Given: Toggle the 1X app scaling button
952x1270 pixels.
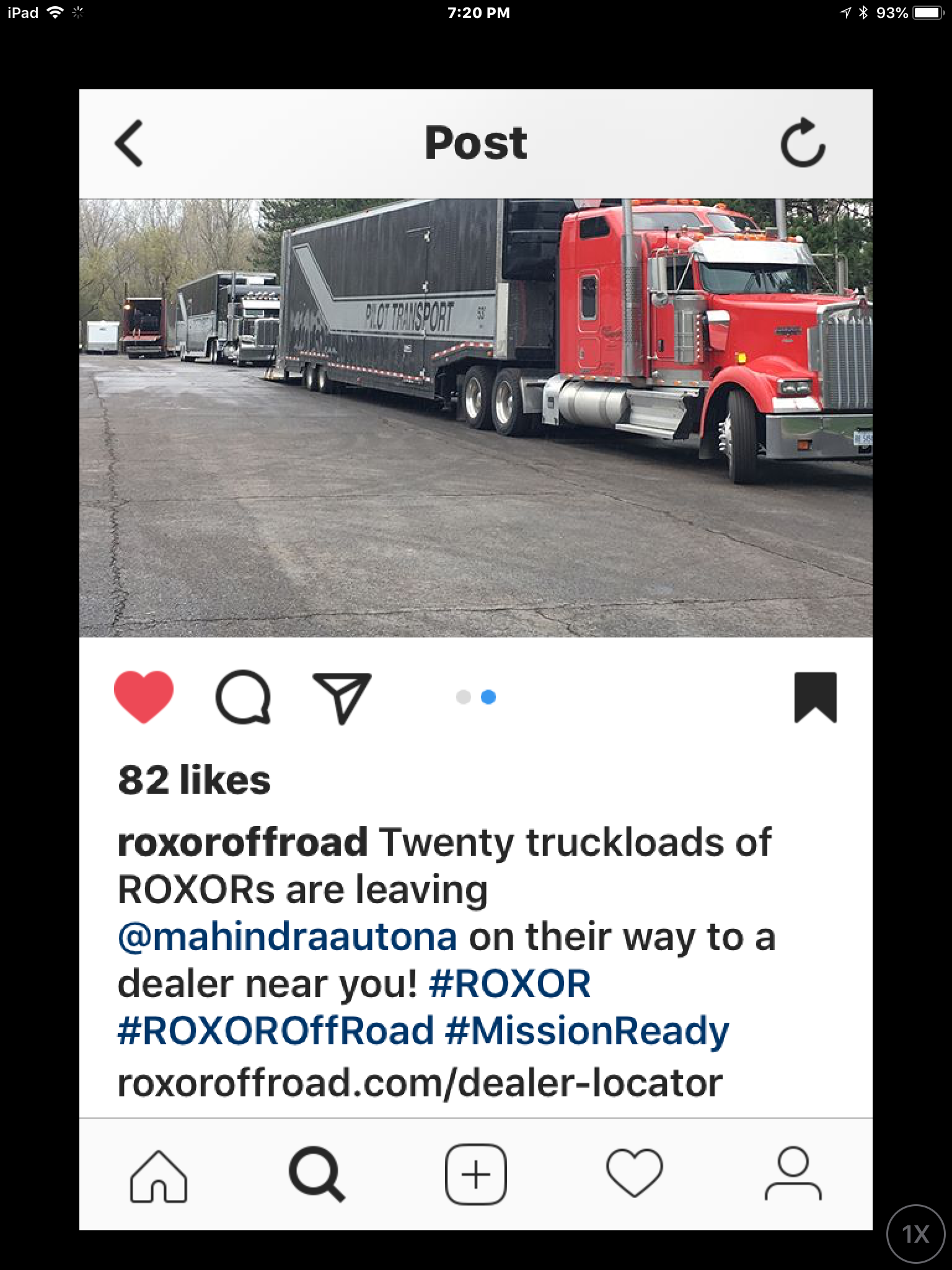Looking at the screenshot, I should click(x=916, y=1234).
